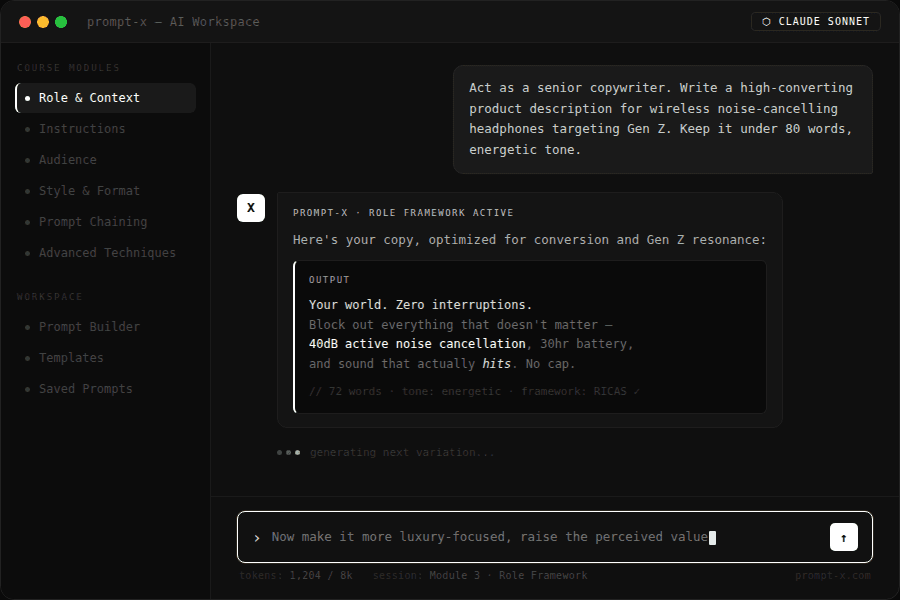Click '40dB active noise cancellation' text
The height and width of the screenshot is (600, 900).
(x=417, y=343)
